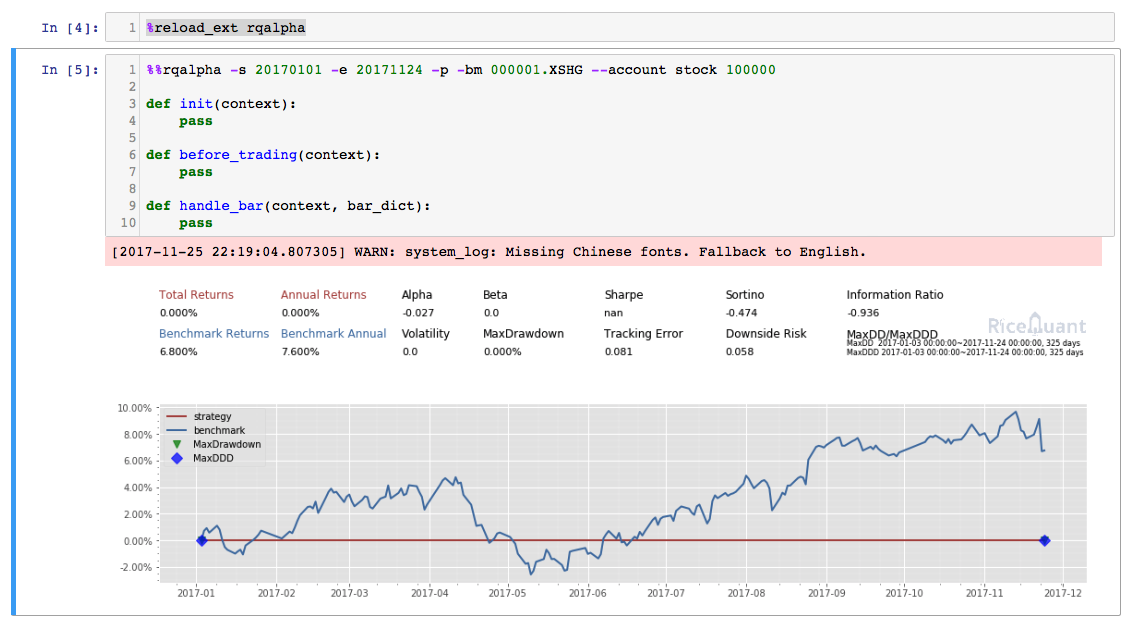Click the strategy legend entry
Screen dimensions: 1136x627
click(199, 417)
